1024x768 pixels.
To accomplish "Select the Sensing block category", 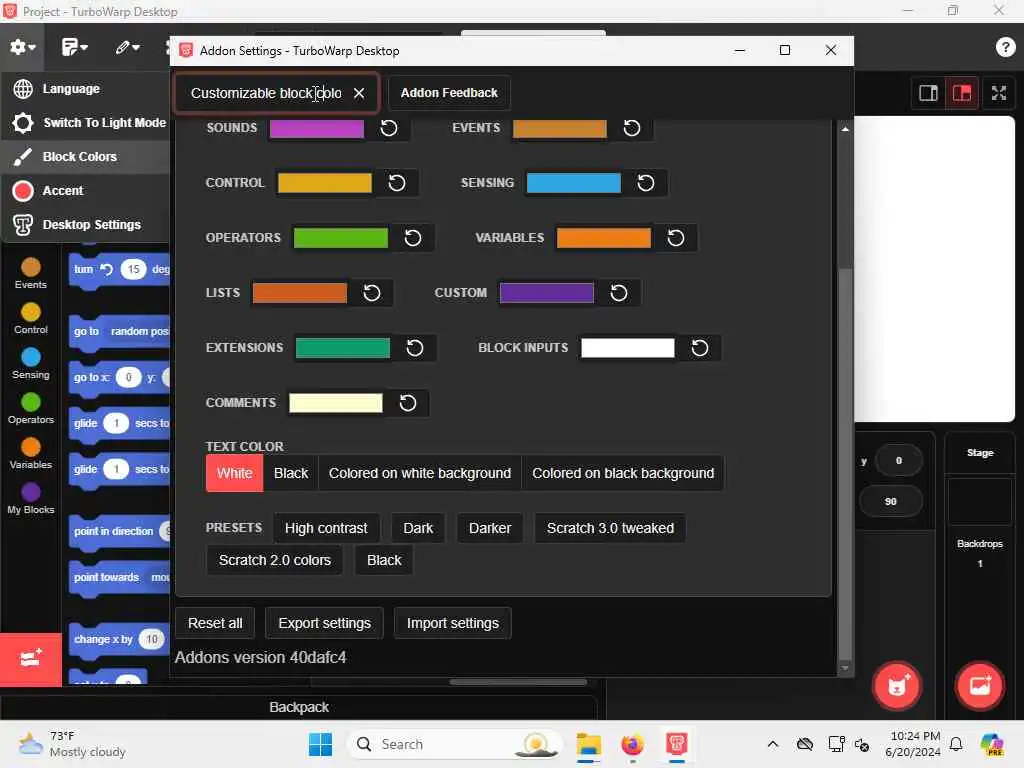I will click(x=31, y=364).
